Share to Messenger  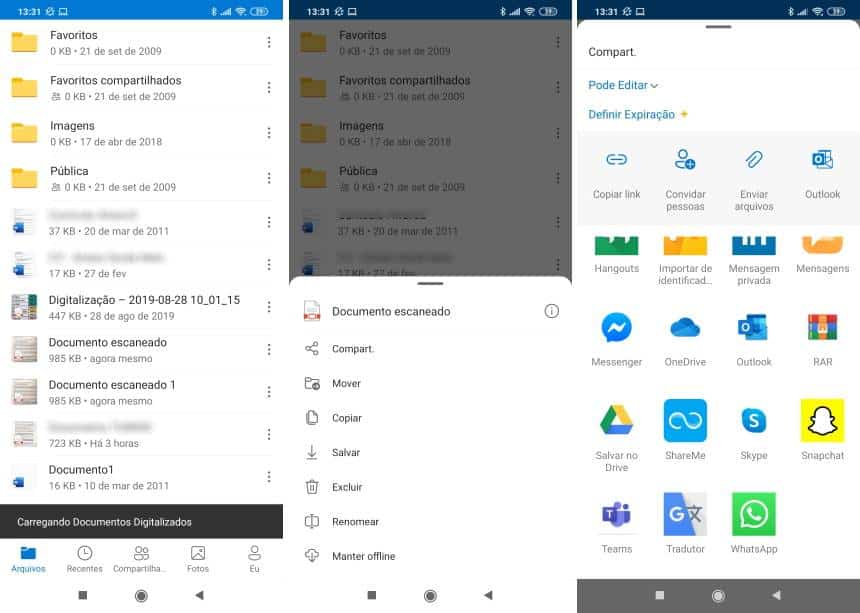tap(616, 339)
